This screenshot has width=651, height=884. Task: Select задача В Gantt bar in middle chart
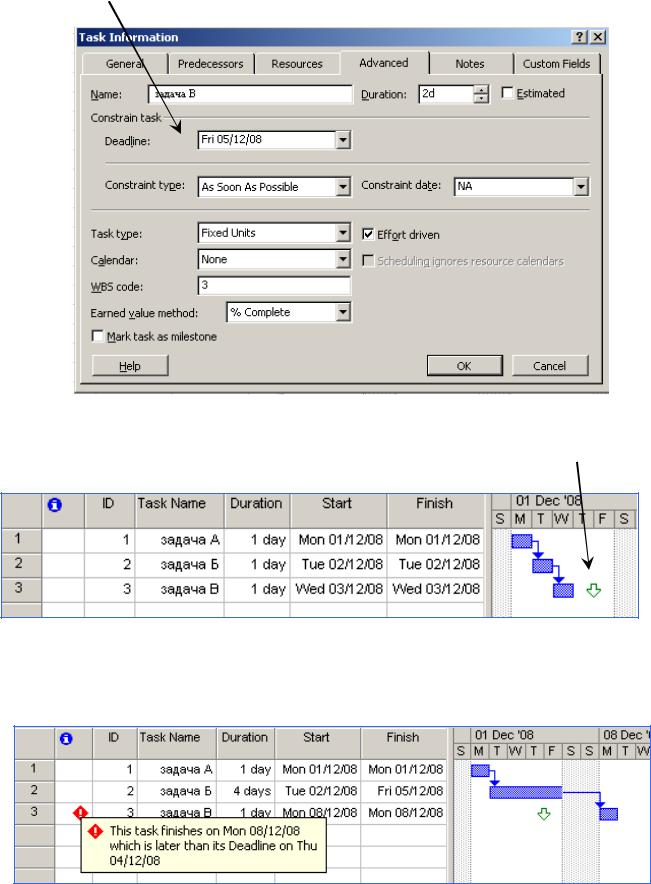coord(564,590)
